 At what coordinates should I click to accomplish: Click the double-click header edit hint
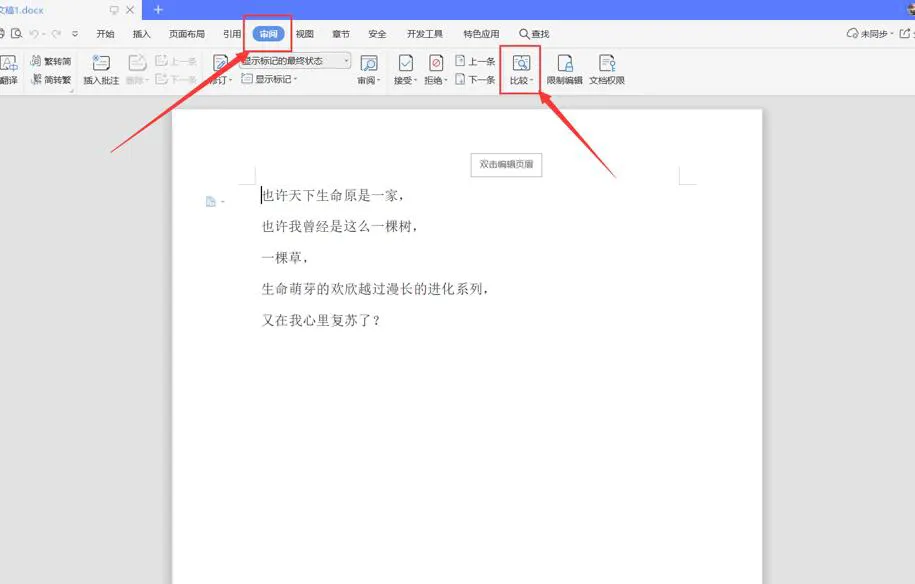pos(506,164)
